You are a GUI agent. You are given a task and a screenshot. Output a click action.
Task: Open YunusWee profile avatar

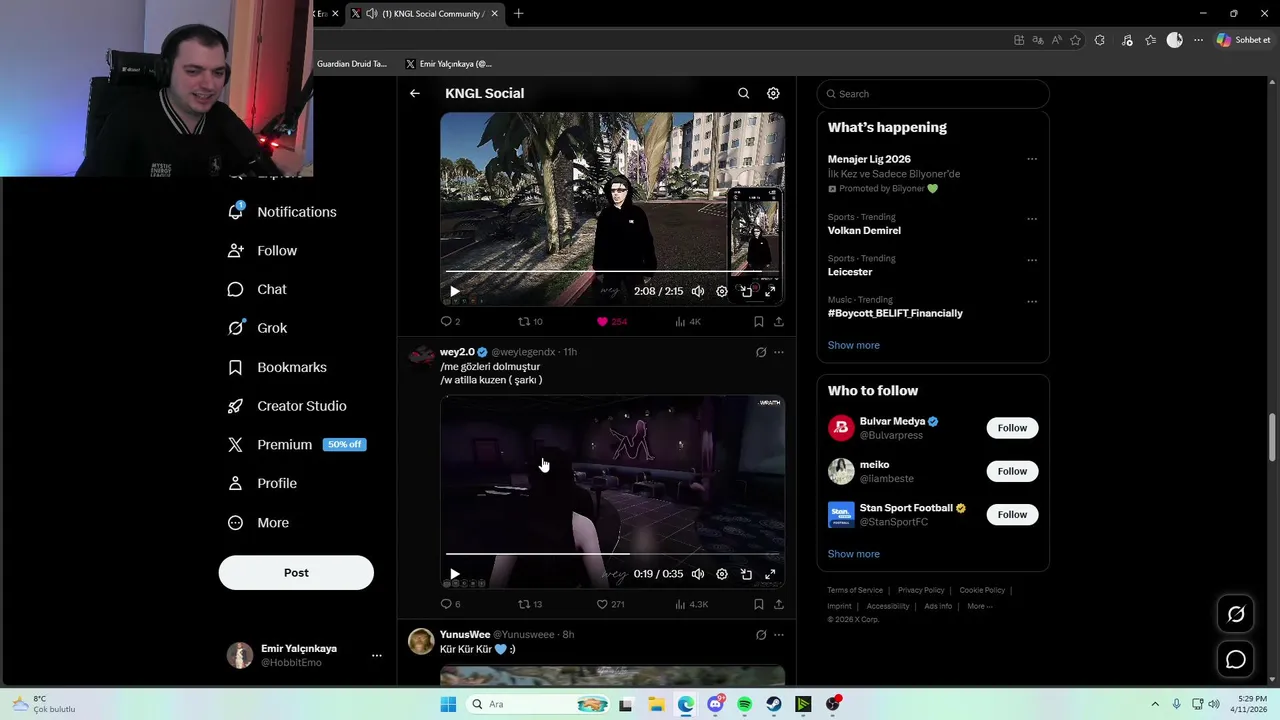pyautogui.click(x=421, y=641)
